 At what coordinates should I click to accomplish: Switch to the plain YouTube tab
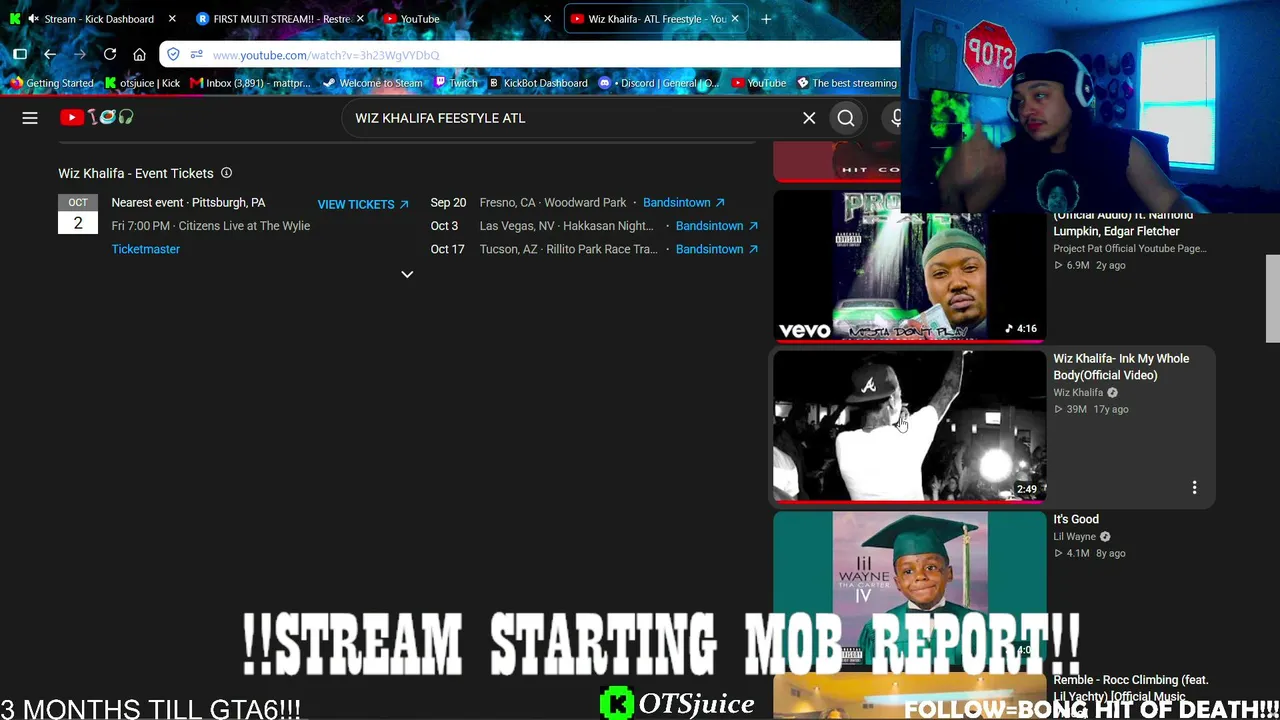click(x=467, y=19)
